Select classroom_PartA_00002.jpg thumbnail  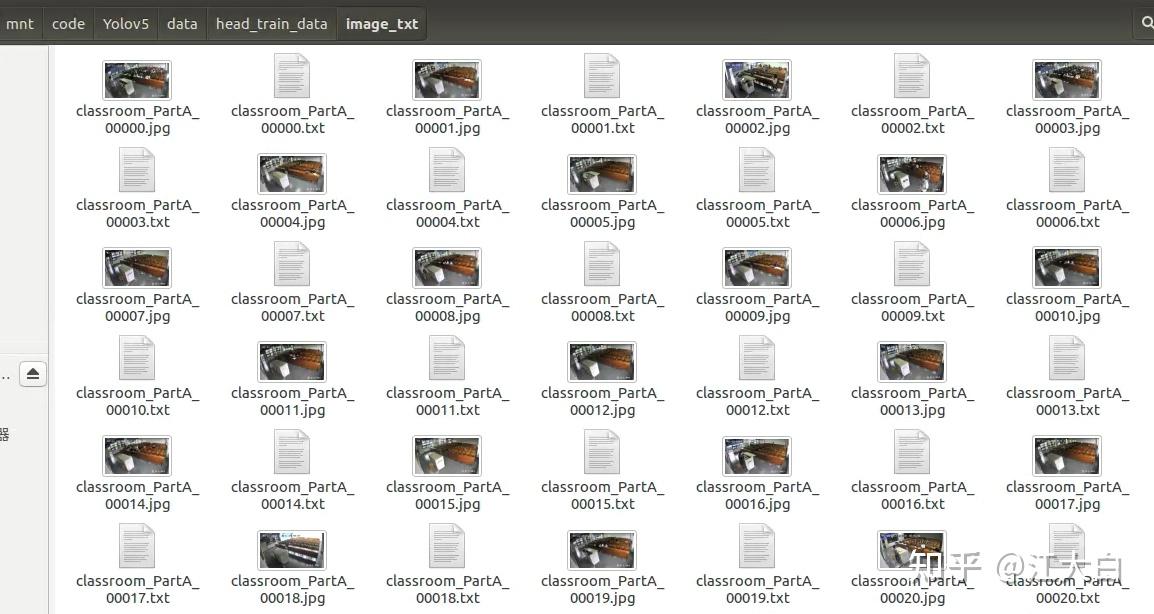click(757, 80)
